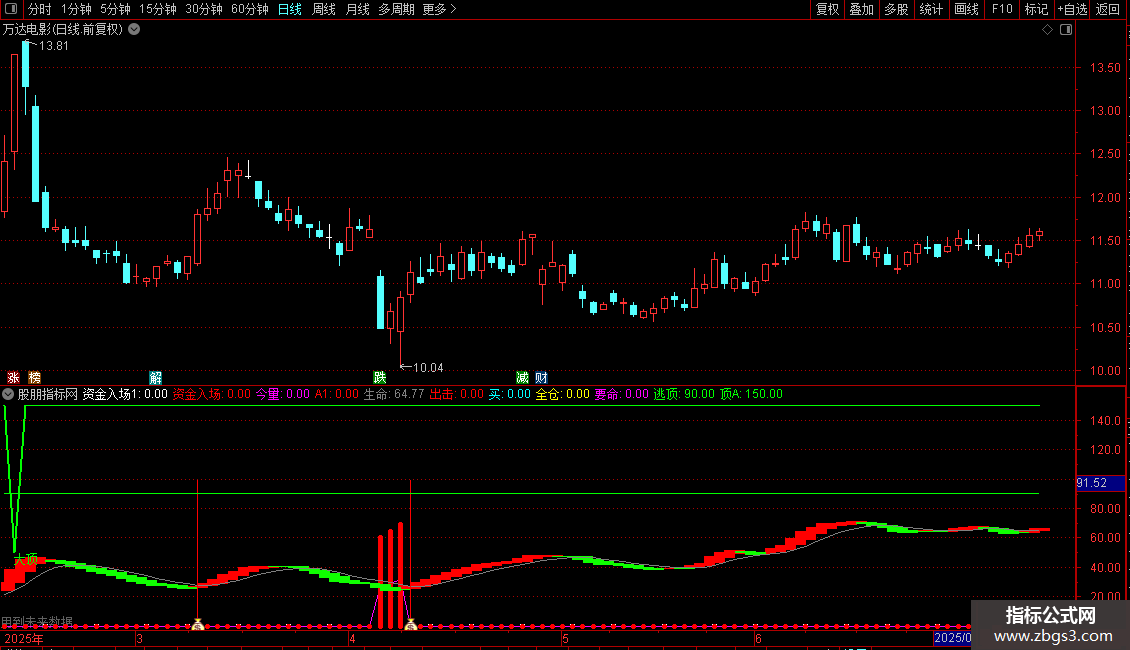Select the 30分钟 period tab
This screenshot has height=650, width=1130.
[204, 9]
